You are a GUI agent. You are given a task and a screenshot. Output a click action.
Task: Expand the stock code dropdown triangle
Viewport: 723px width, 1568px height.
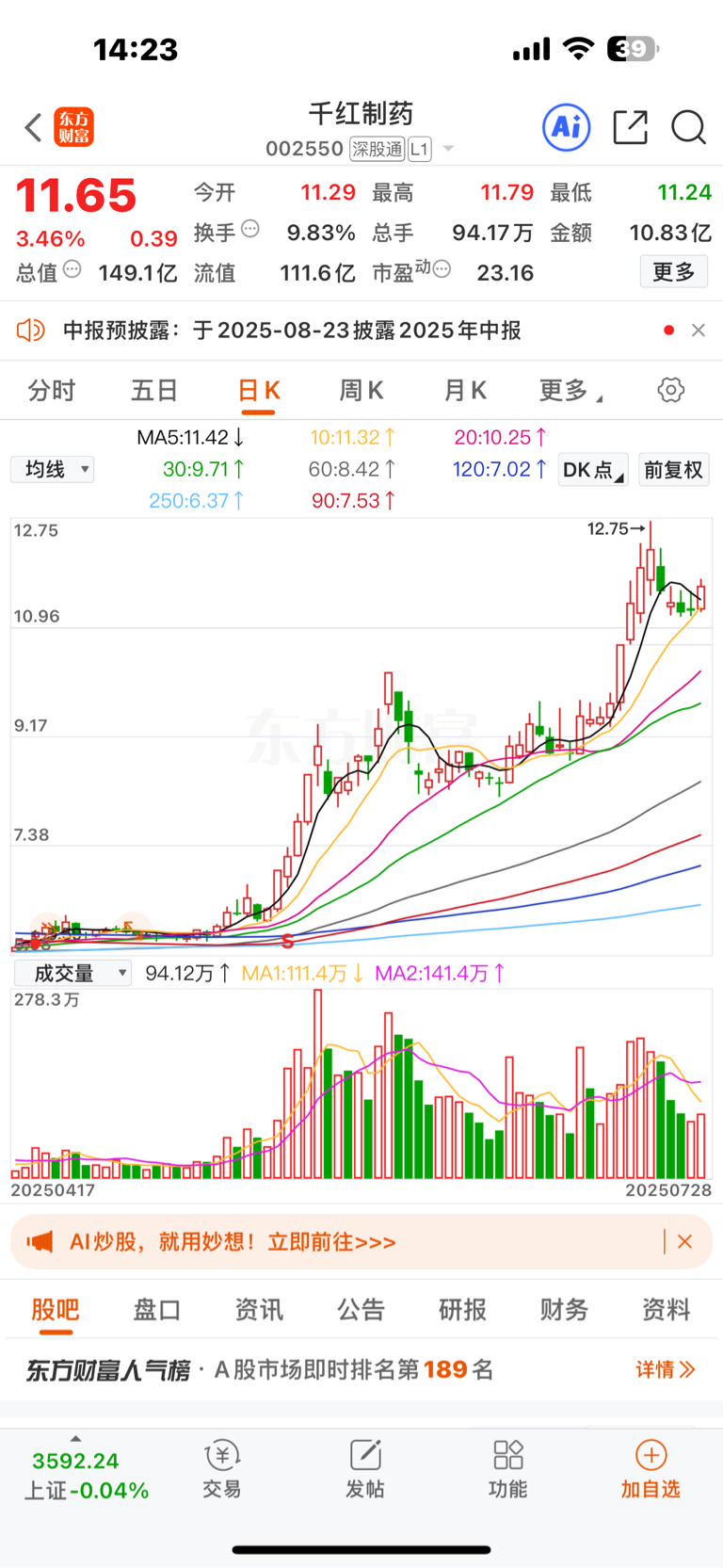(448, 149)
